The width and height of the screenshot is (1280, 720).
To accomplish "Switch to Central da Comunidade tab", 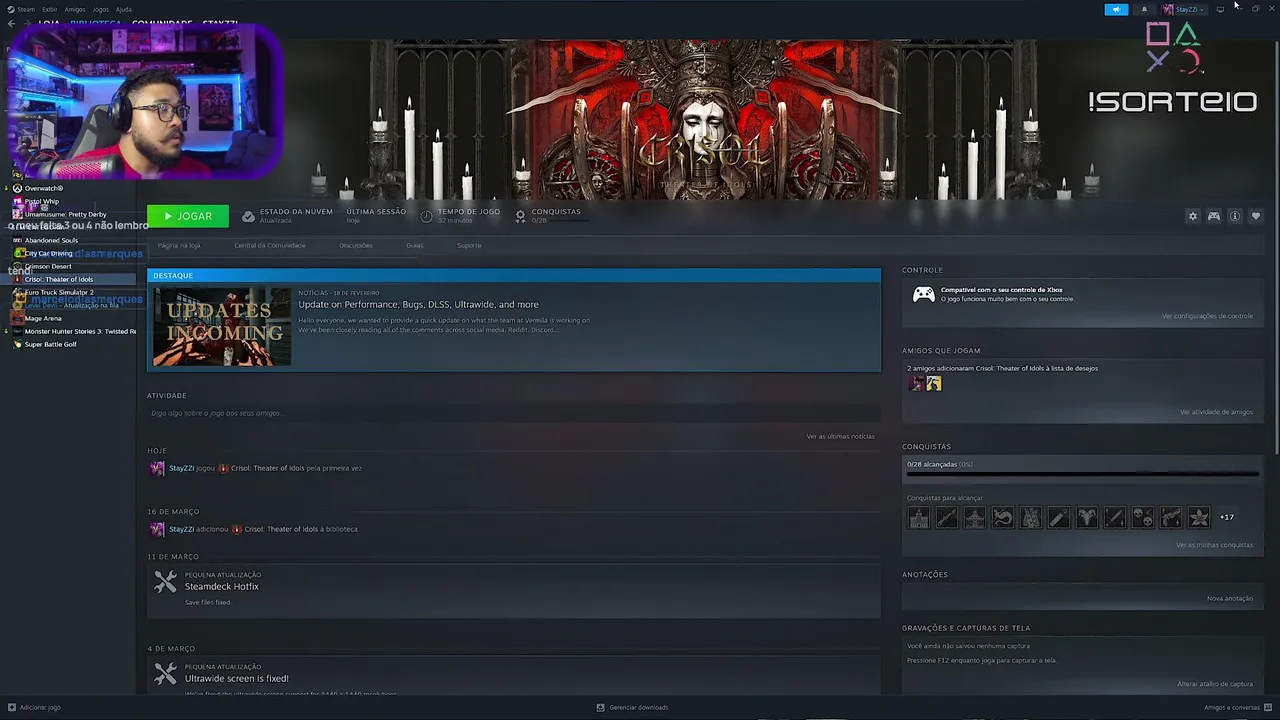I will tap(270, 245).
